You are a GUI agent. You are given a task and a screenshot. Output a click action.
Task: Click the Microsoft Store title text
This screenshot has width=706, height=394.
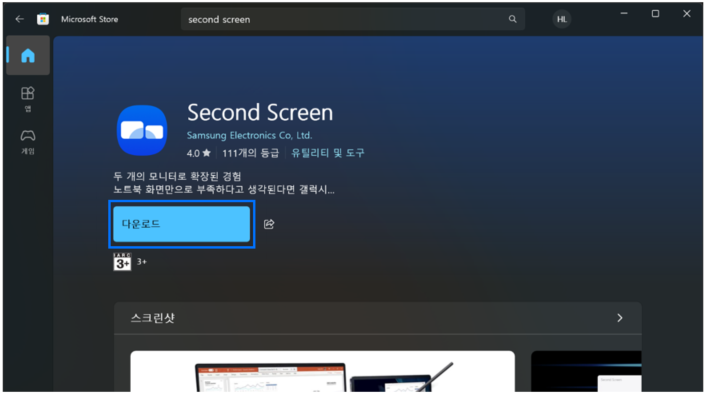point(90,19)
